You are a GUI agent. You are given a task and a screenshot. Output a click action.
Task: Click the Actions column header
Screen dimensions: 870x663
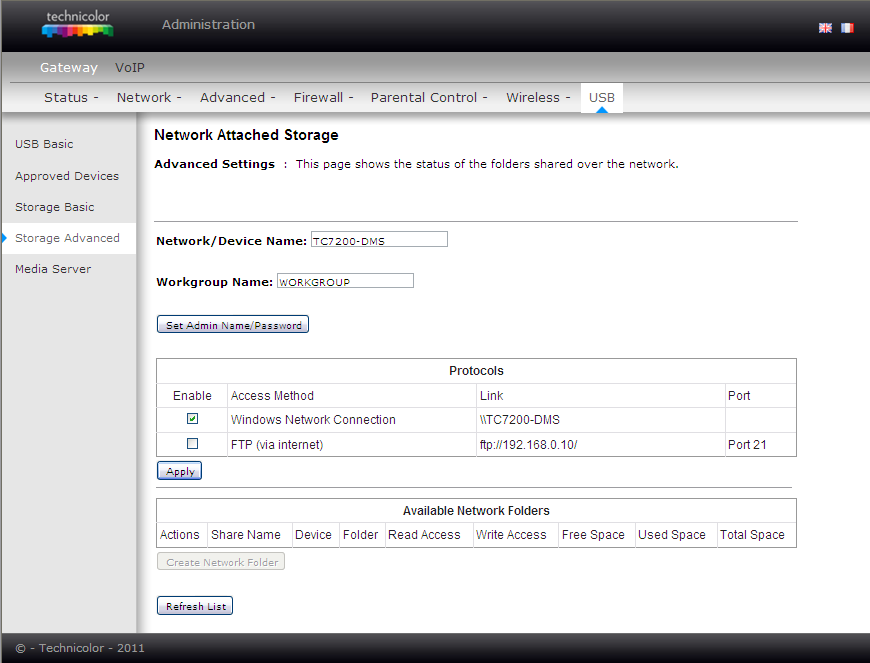coord(180,535)
